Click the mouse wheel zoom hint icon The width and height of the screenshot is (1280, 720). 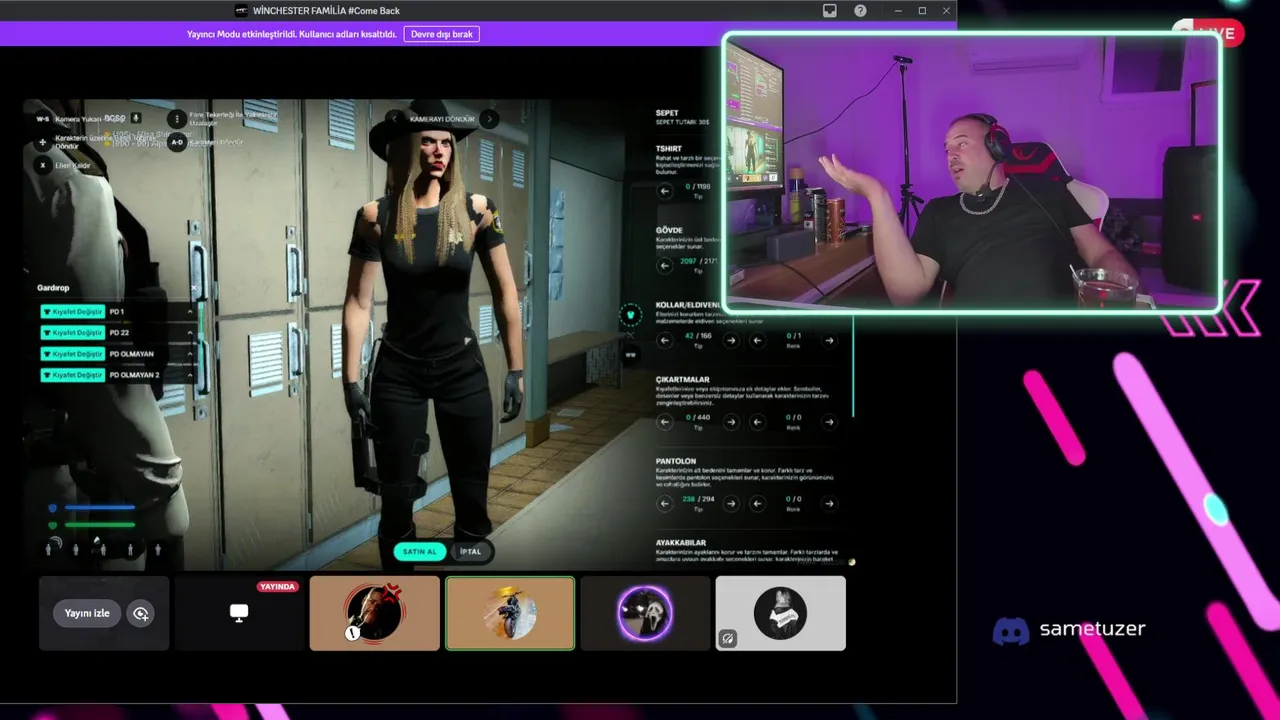(x=177, y=118)
